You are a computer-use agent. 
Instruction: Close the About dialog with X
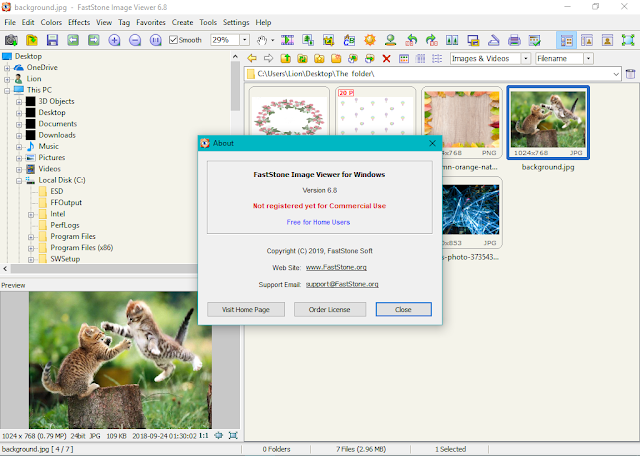tap(432, 143)
